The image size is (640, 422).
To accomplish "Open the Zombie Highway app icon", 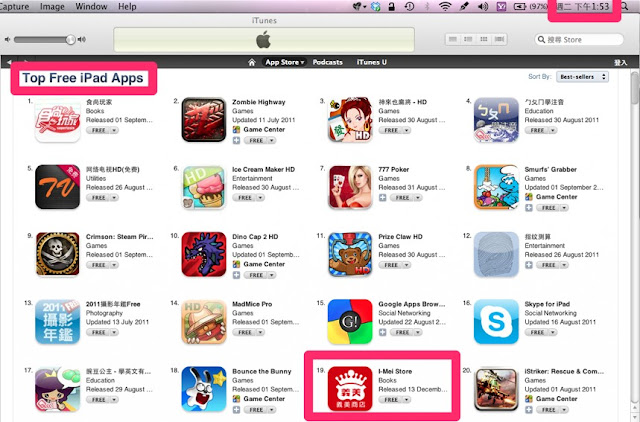I will click(x=204, y=120).
